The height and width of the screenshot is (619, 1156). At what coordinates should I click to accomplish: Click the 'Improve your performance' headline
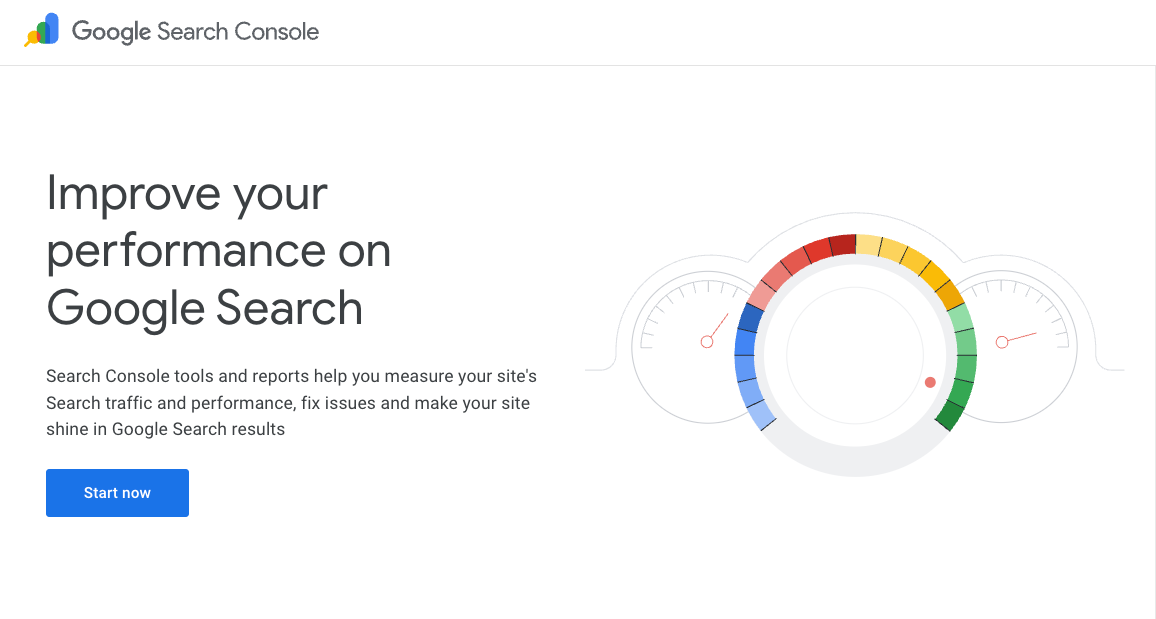(x=218, y=250)
